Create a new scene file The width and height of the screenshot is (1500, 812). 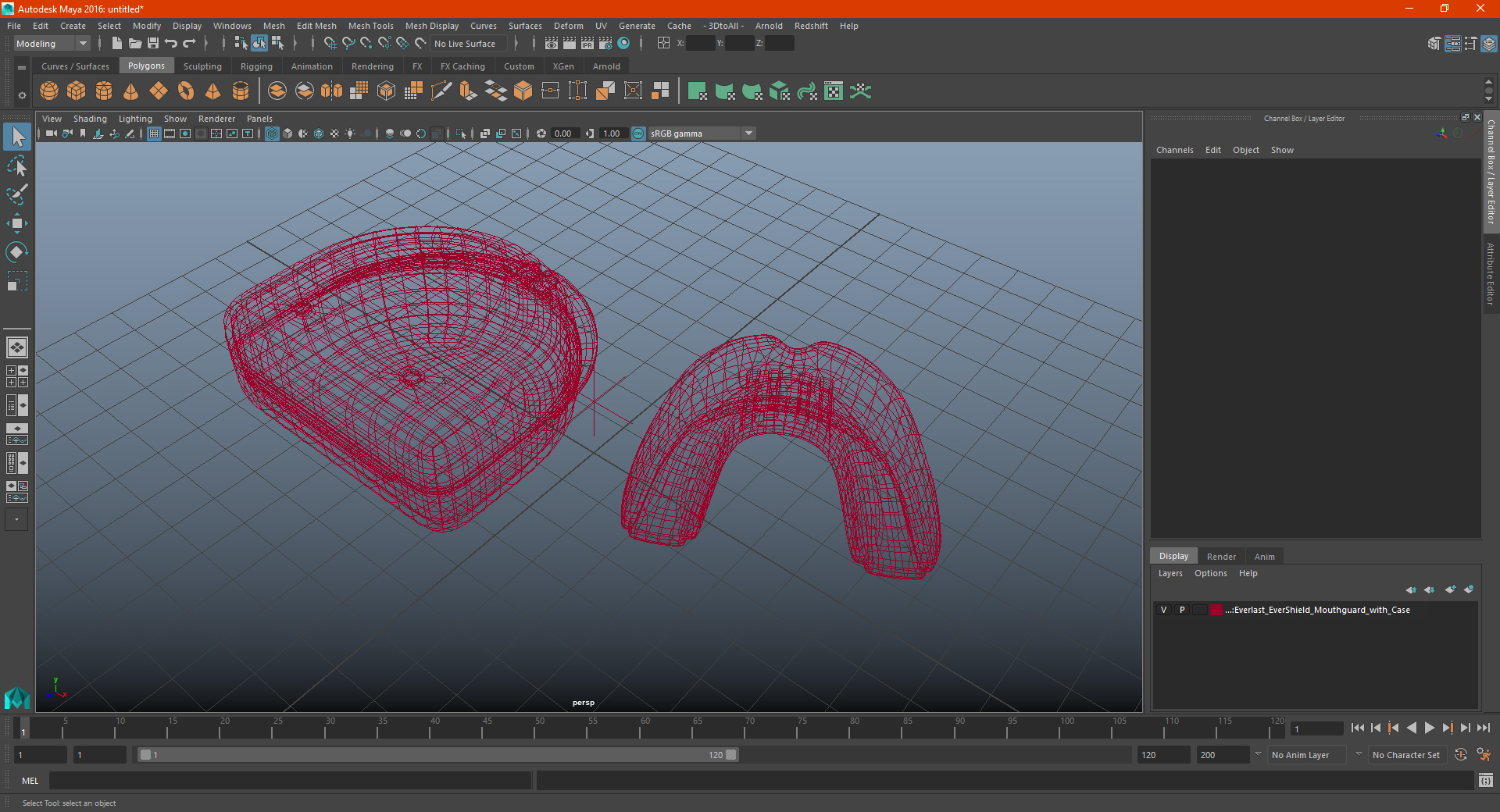[116, 44]
